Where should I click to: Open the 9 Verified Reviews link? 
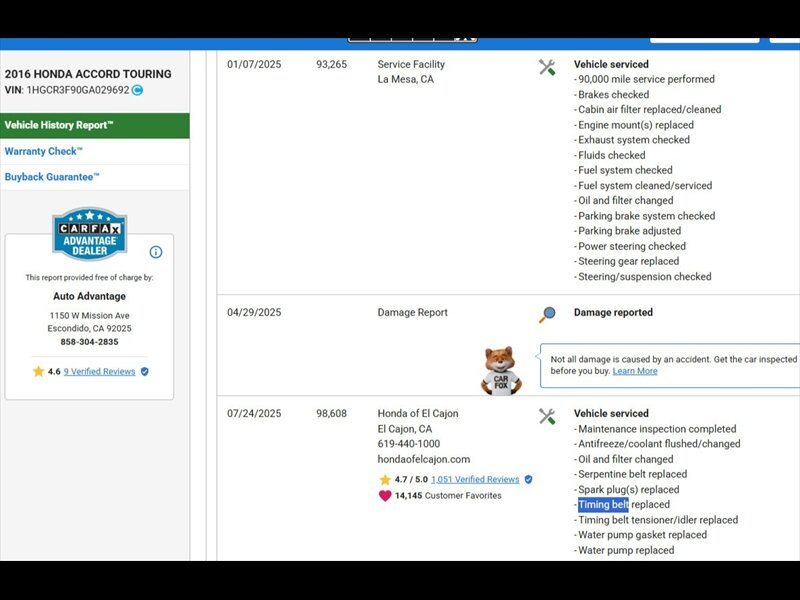[99, 371]
